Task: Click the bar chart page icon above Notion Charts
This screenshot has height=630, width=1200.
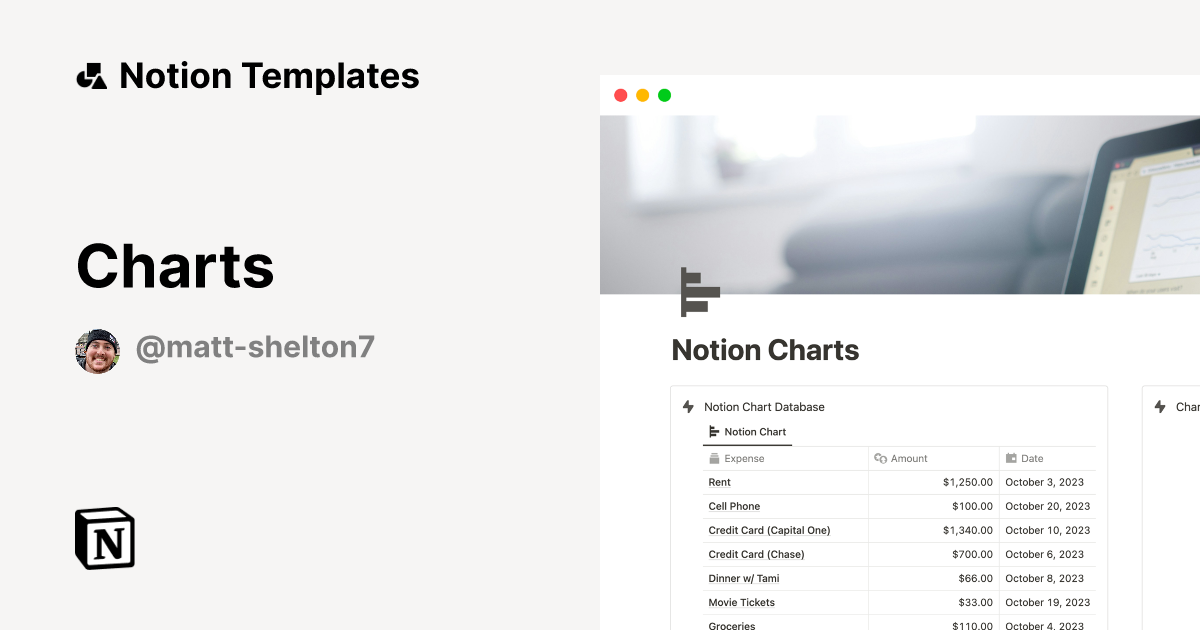Action: pyautogui.click(x=699, y=291)
